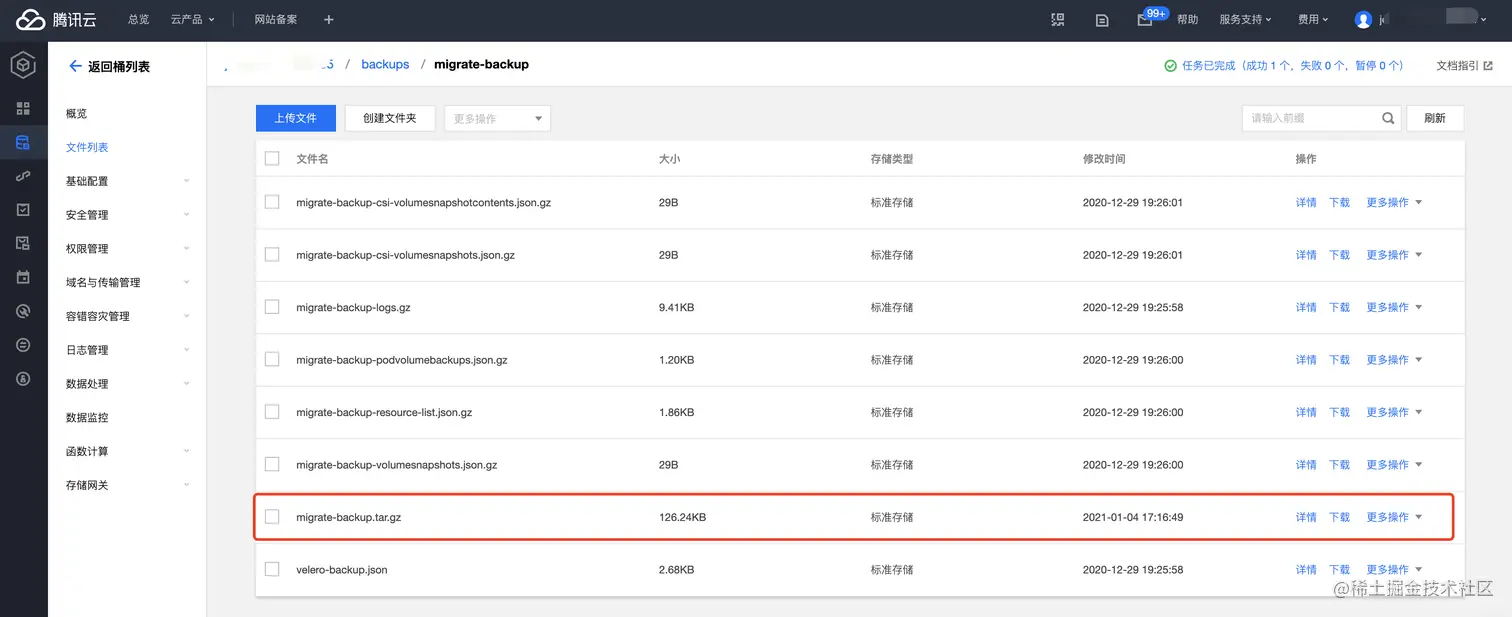Open the save-disk icon in left rail
1512x617 pixels.
click(23, 244)
